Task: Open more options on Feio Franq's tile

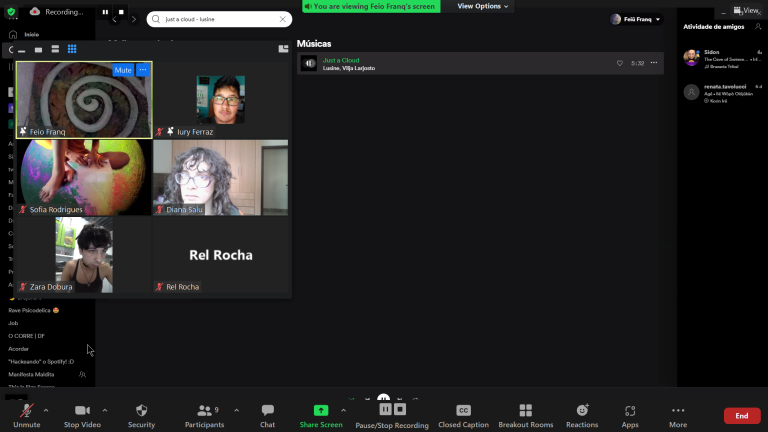Action: 143,70
